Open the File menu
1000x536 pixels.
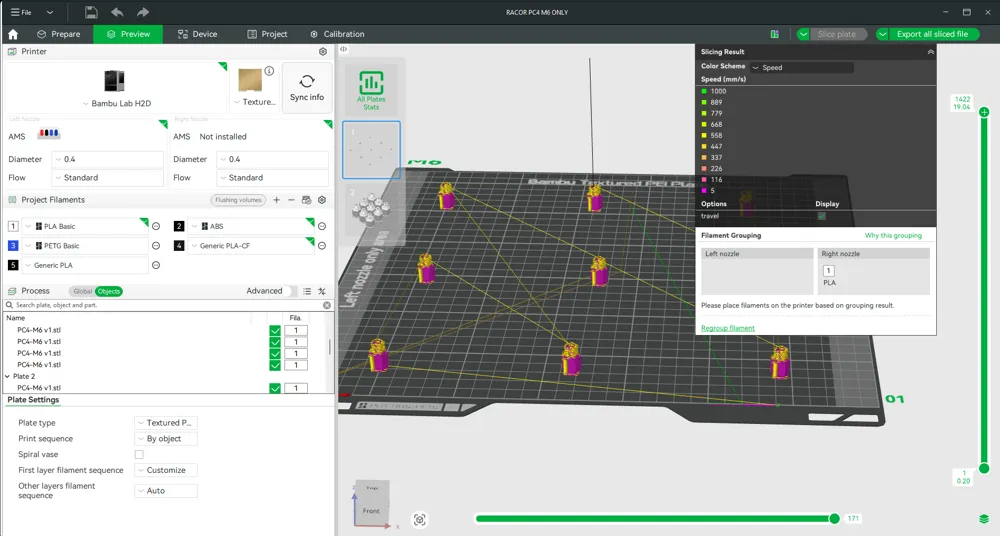coord(21,12)
